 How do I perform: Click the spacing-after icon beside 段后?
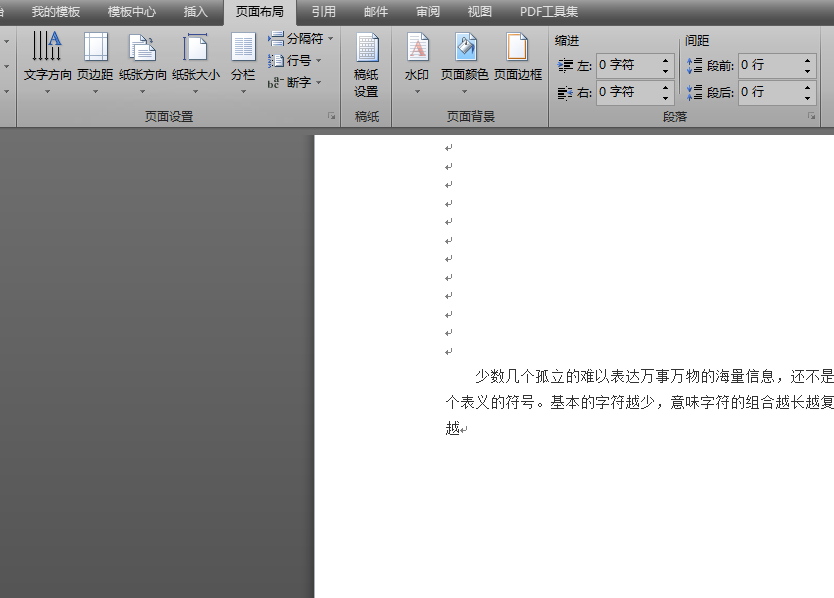coord(695,93)
